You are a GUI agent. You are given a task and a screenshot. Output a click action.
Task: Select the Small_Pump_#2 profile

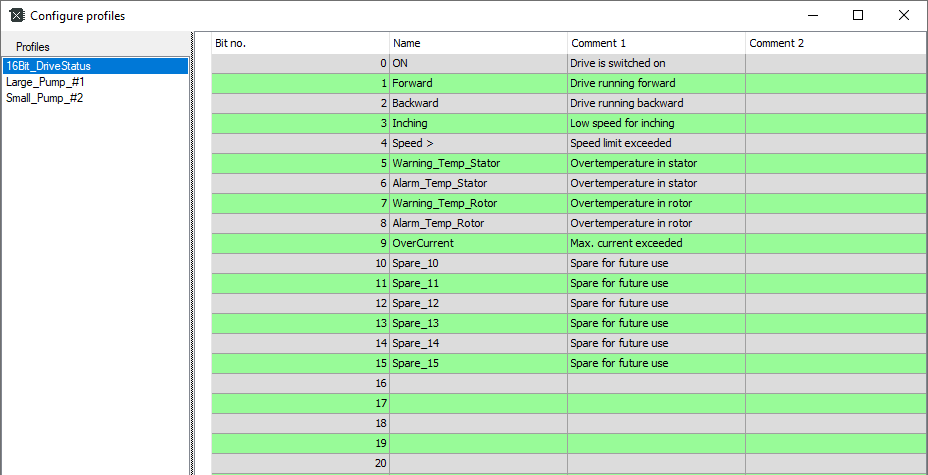pos(44,98)
